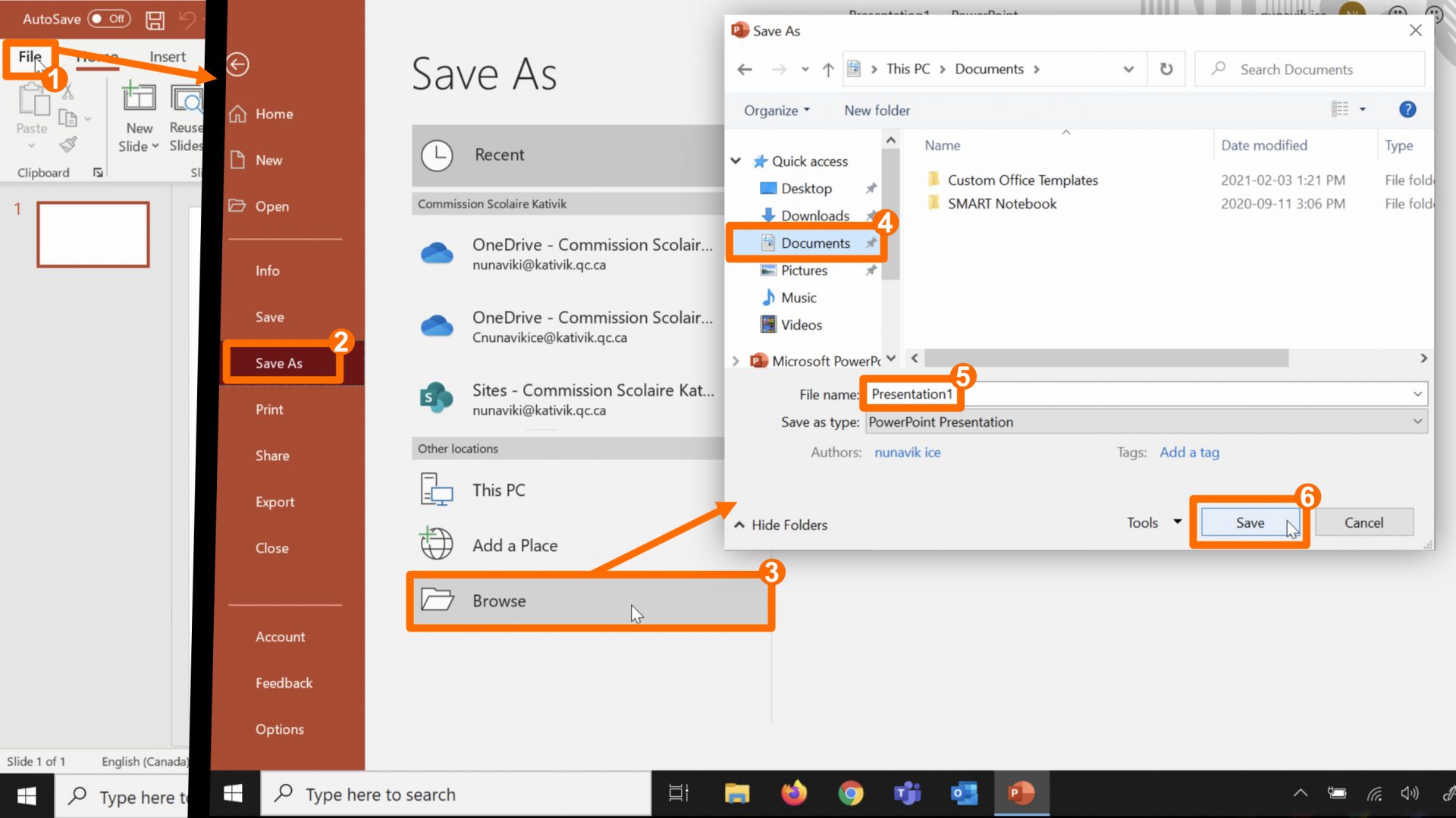Image resolution: width=1456 pixels, height=818 pixels.
Task: Open the help question mark icon
Action: tap(1407, 110)
